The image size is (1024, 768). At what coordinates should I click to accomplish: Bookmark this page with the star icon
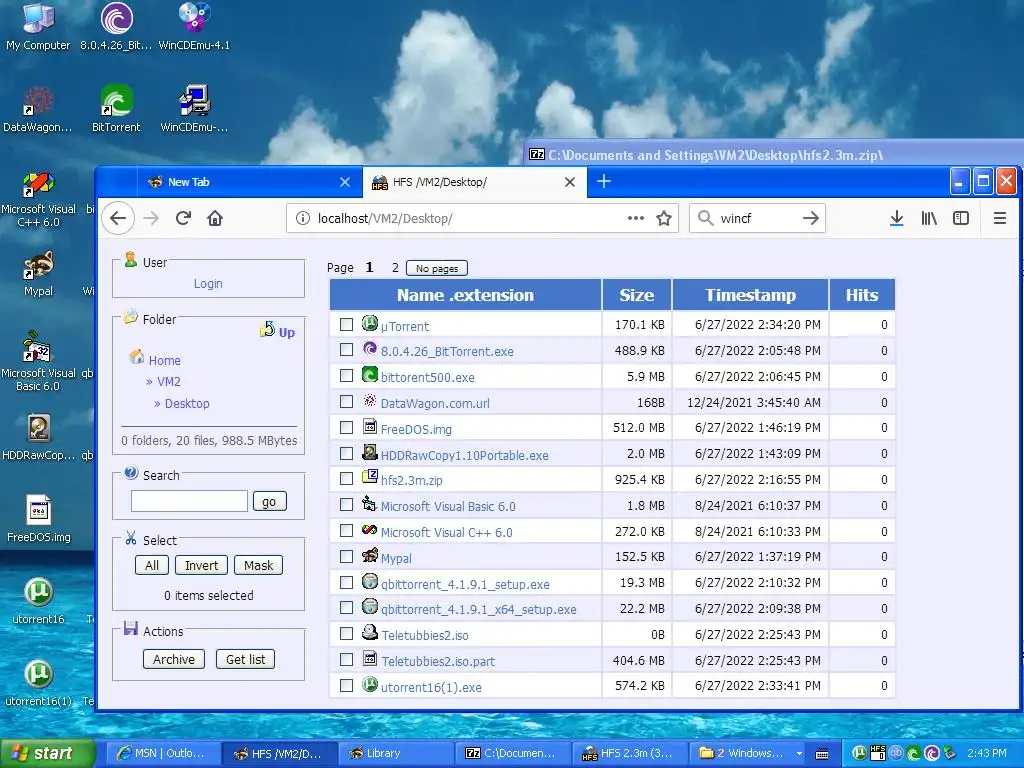[664, 218]
